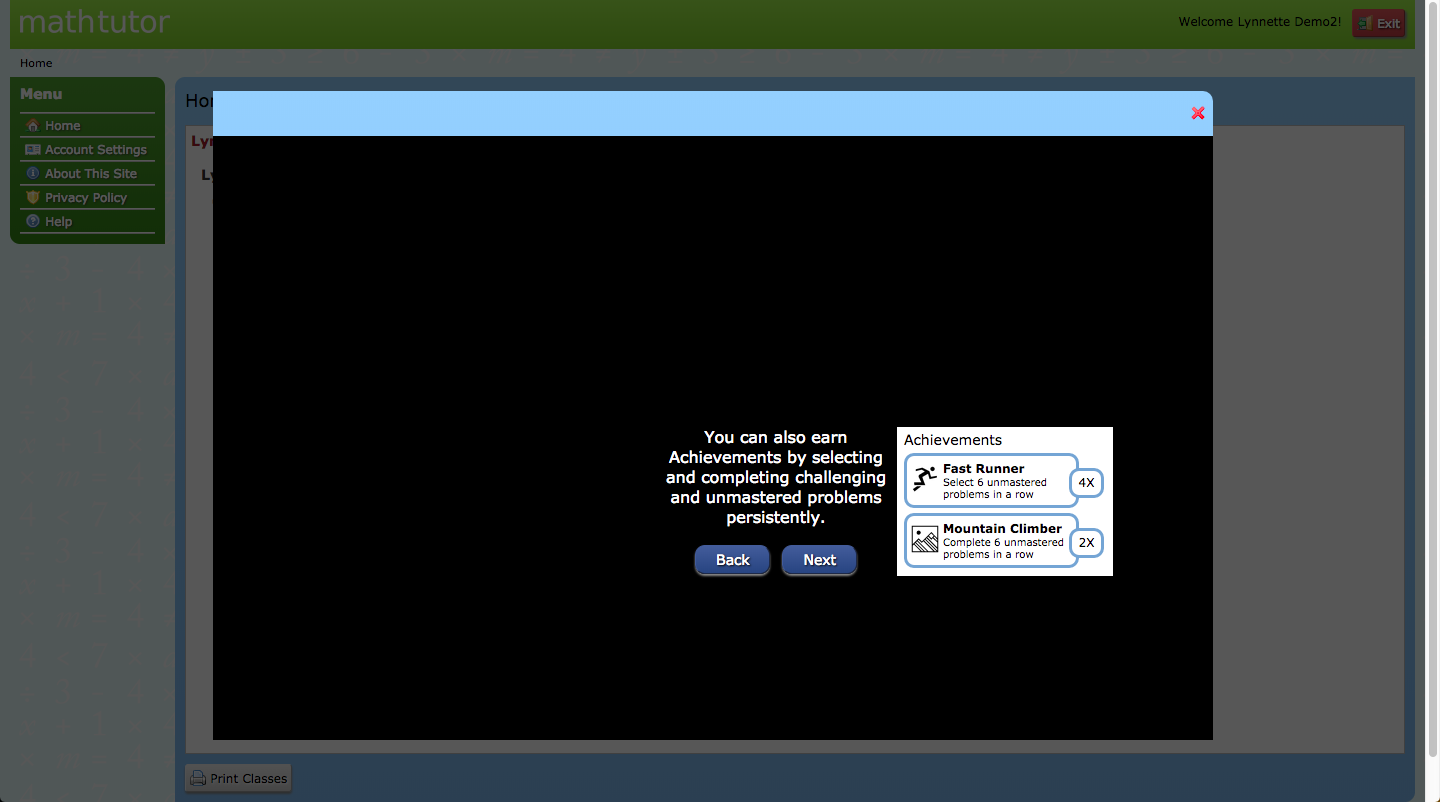The image size is (1440, 802).
Task: Click the 'Welcome Lynnette Demo2!' text
Action: 1259,22
